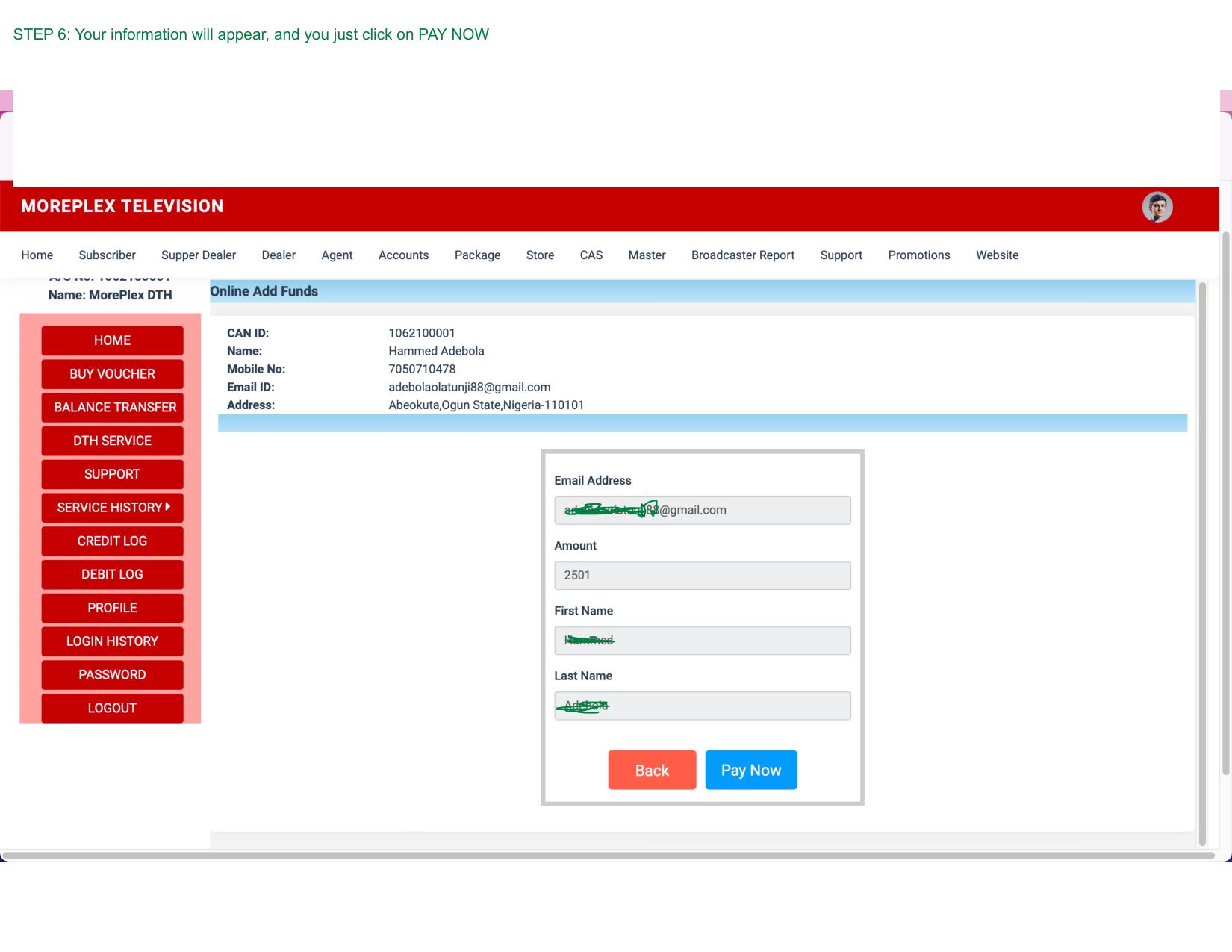Click the DTH SERVICE button
Viewport: 1232px width, 952px height.
pyautogui.click(x=112, y=441)
